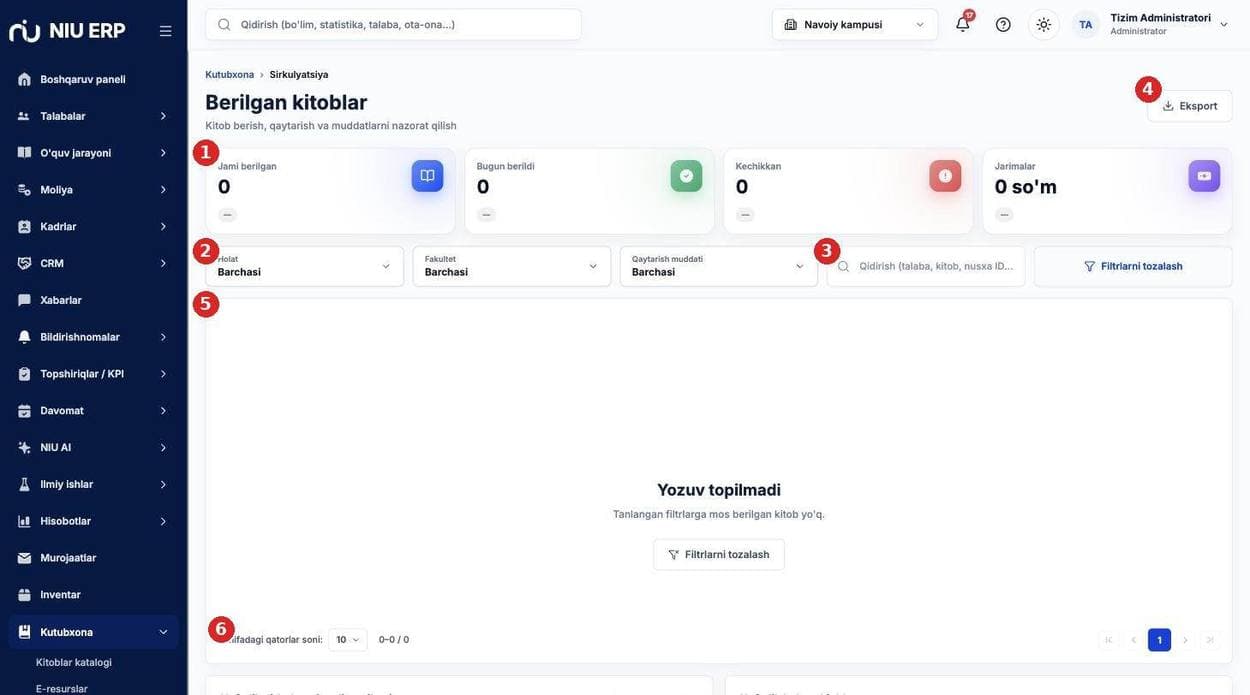Open the Qaytarish muddati filter dropdown
This screenshot has width=1250, height=695.
point(719,266)
